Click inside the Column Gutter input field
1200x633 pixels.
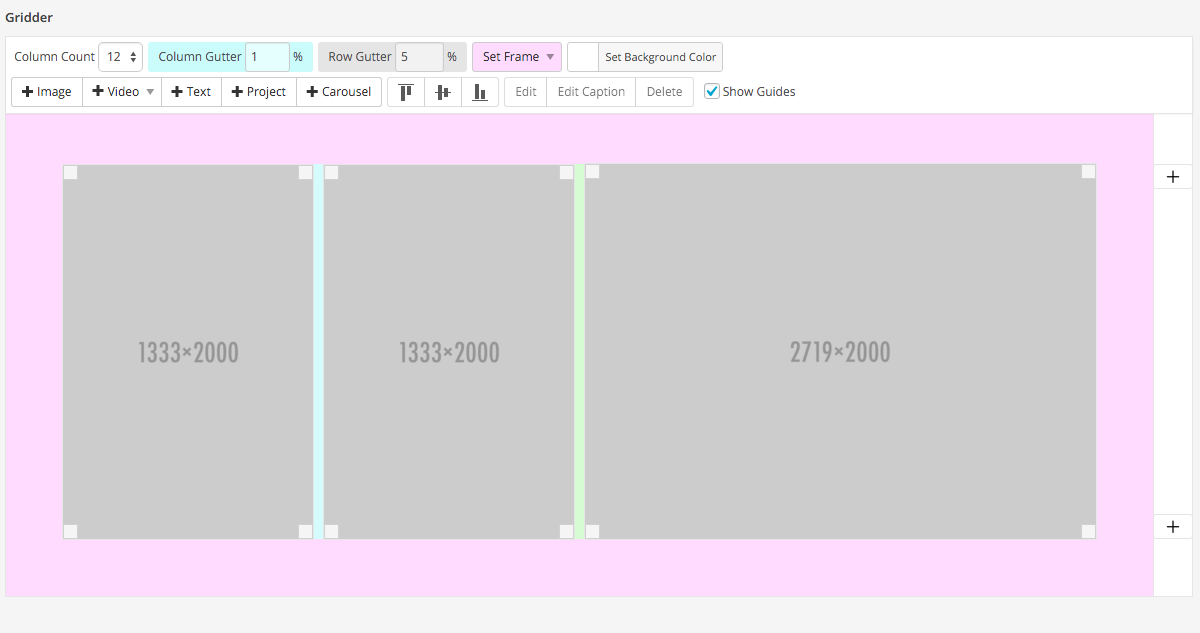[266, 57]
